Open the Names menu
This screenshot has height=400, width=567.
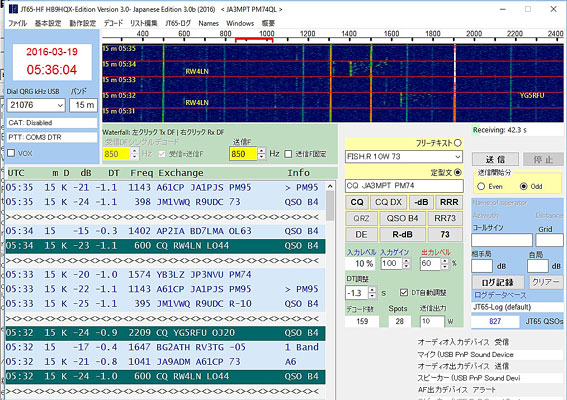click(208, 24)
